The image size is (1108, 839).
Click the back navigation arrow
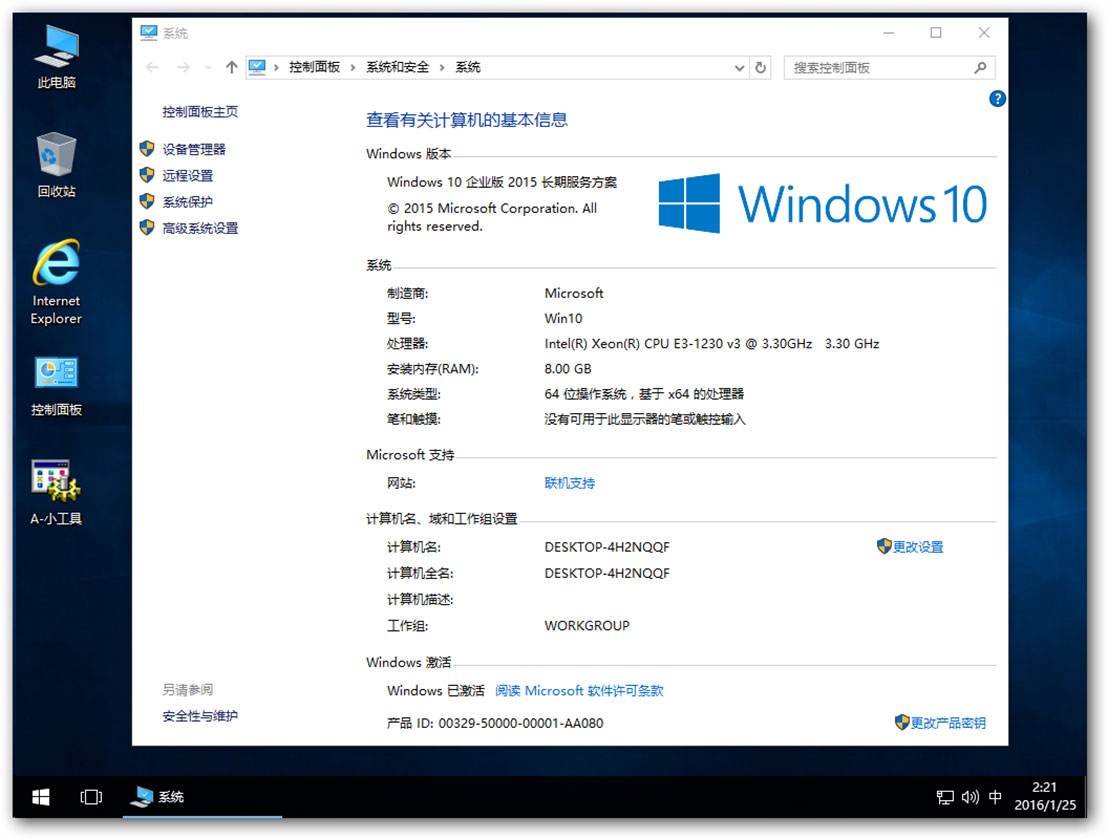152,68
